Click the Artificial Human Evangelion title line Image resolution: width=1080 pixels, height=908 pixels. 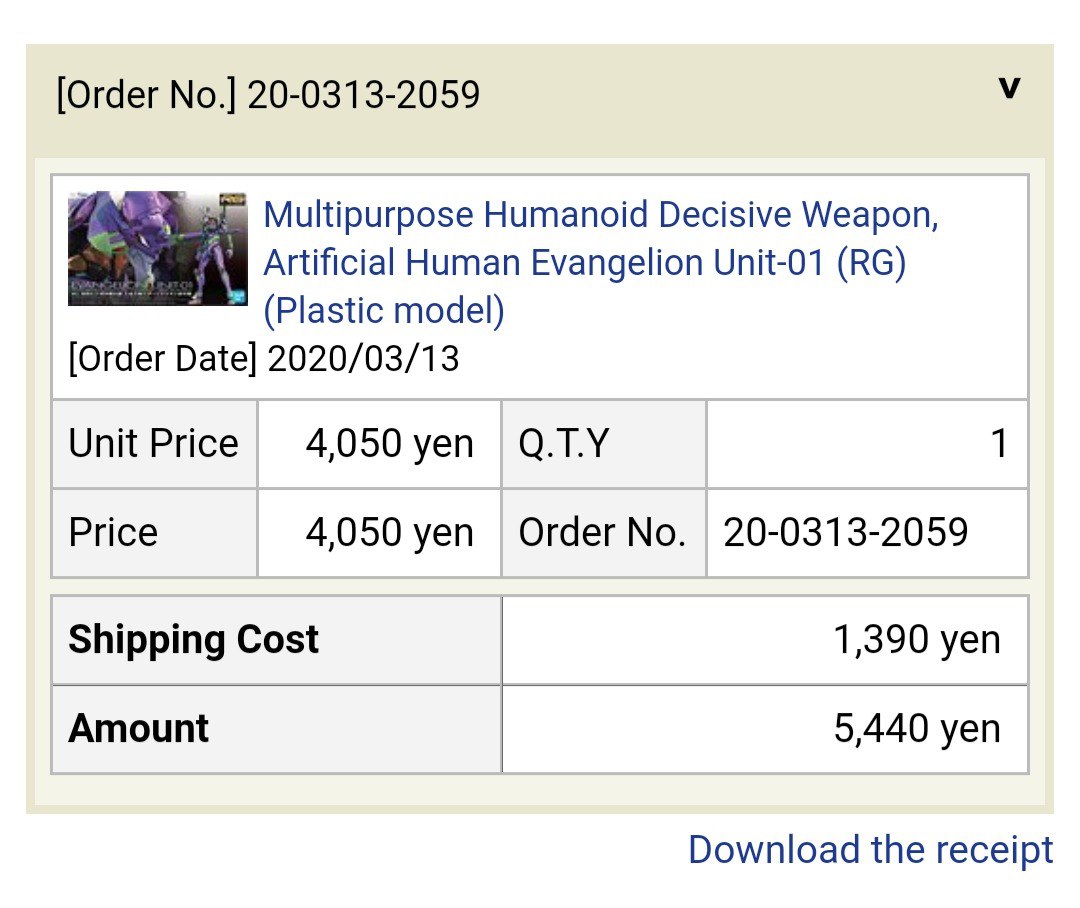click(585, 262)
